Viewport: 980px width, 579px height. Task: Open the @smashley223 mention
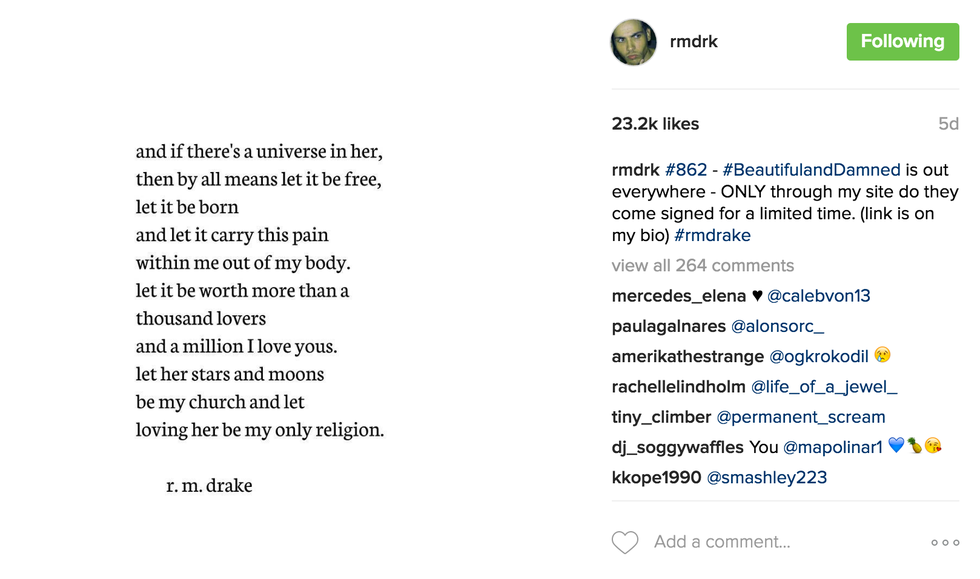(x=767, y=477)
